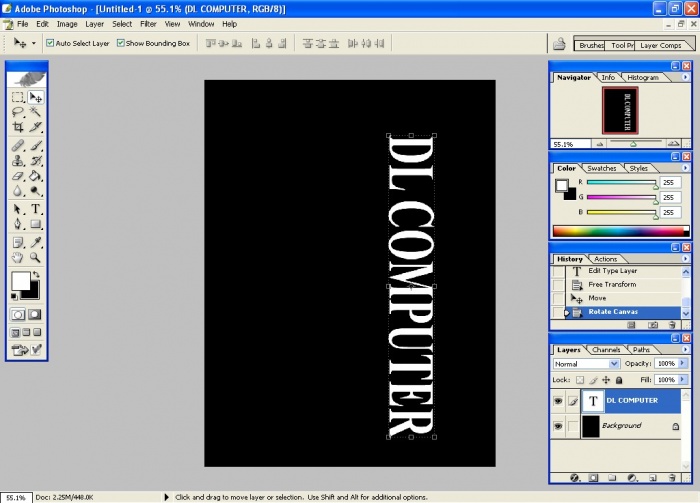This screenshot has width=700, height=503.
Task: Select the Eyedropper tool
Action: 35,242
